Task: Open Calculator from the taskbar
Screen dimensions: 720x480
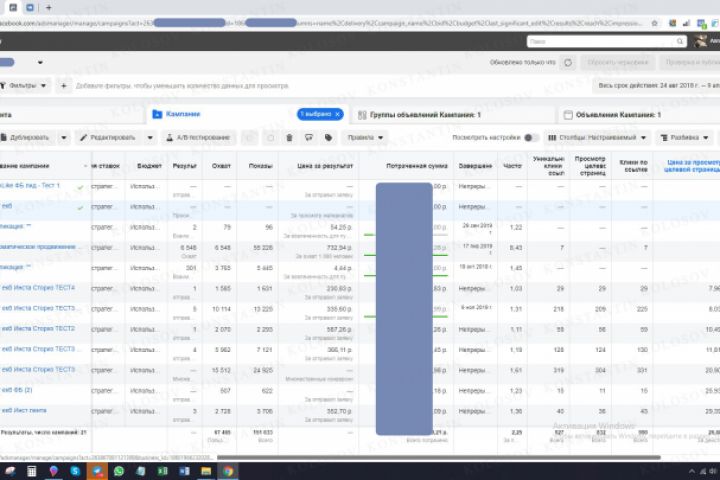Action: tap(31, 471)
